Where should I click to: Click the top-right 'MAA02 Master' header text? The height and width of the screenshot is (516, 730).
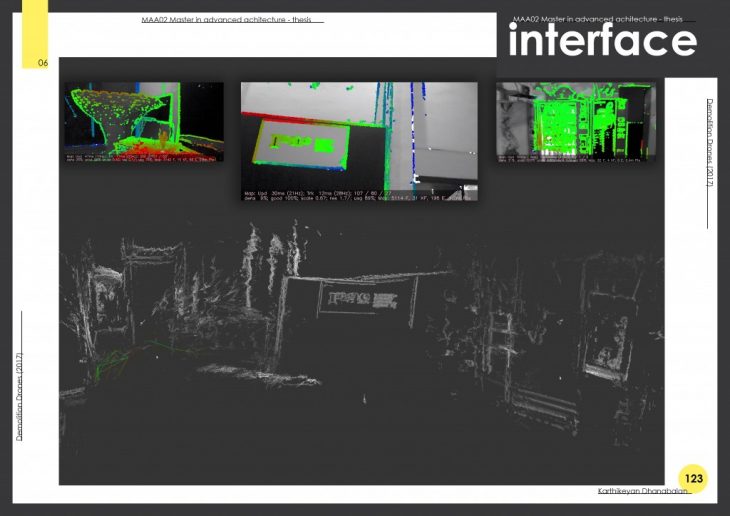click(596, 19)
